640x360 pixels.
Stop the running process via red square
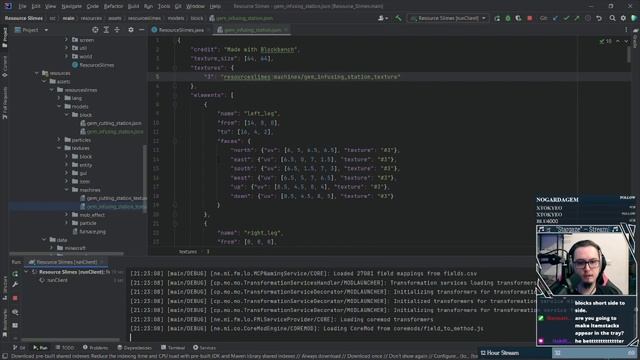529,18
